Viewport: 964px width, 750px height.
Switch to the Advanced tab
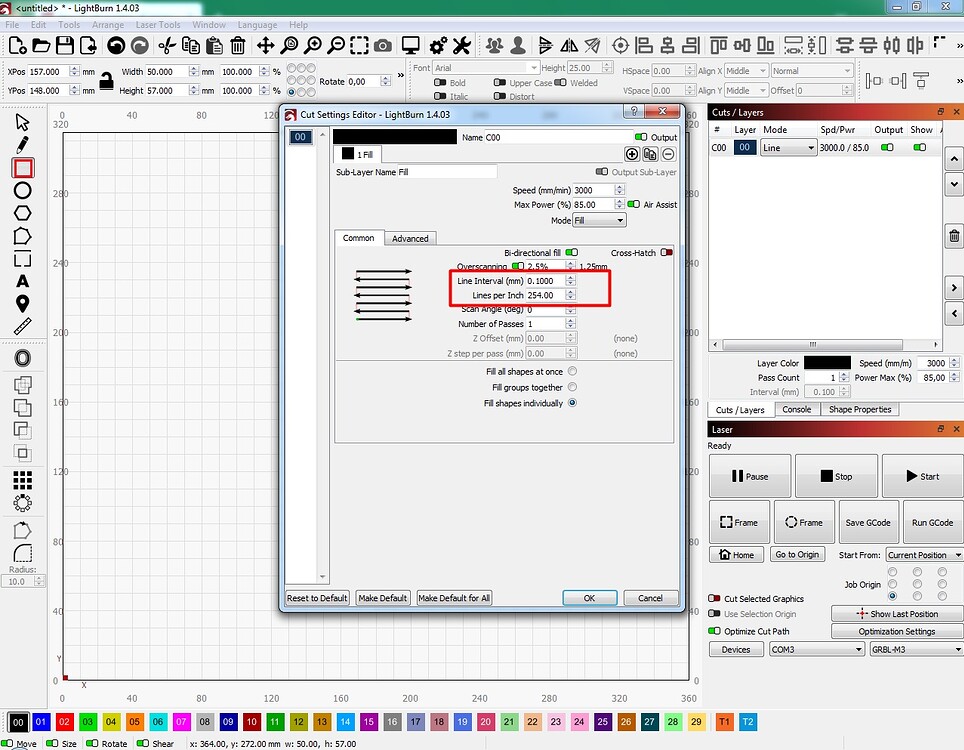[410, 239]
